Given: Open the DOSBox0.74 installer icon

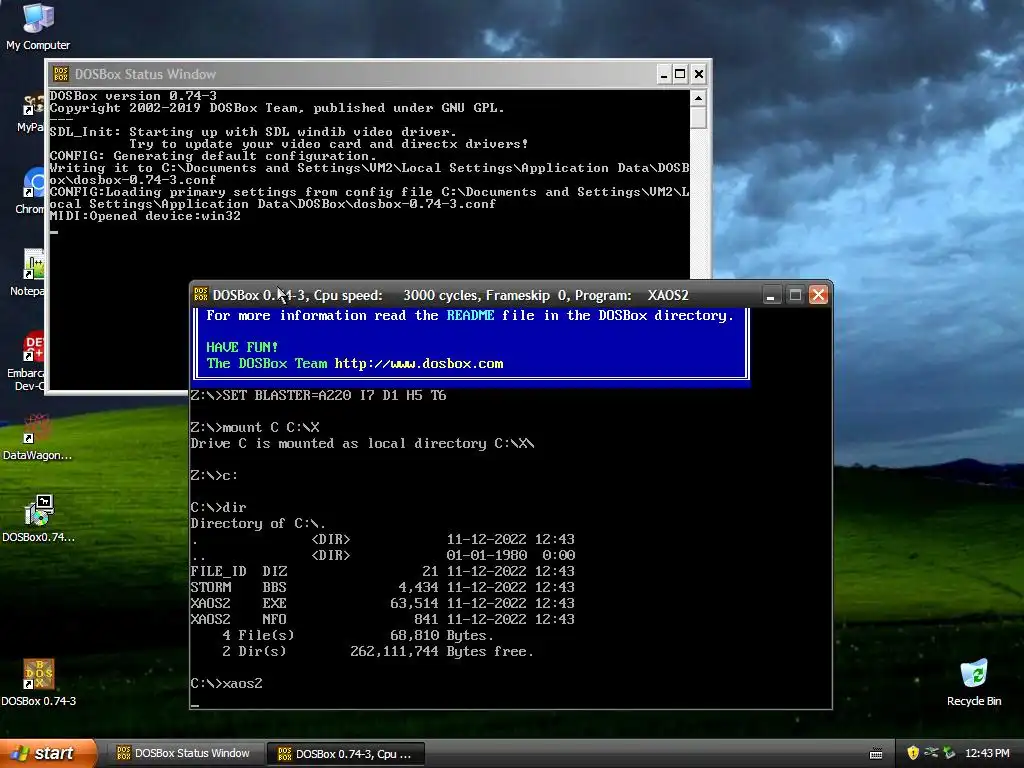Looking at the screenshot, I should [x=39, y=519].
